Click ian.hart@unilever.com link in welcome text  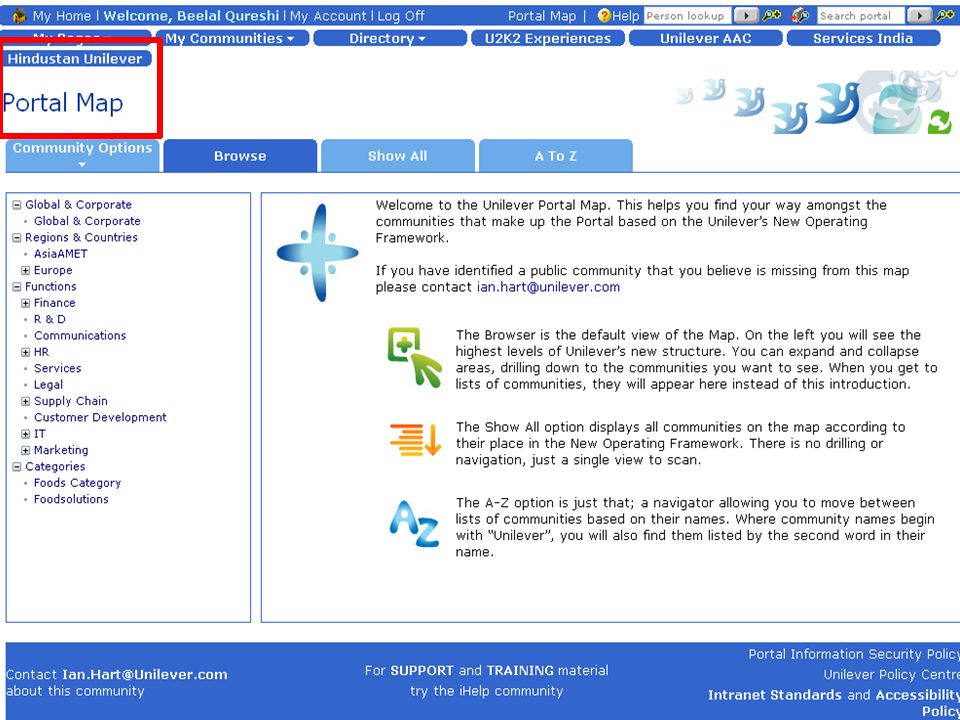548,287
